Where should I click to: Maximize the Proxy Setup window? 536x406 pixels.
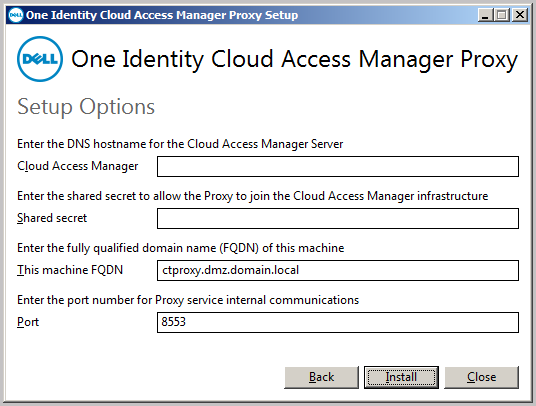click(x=502, y=15)
